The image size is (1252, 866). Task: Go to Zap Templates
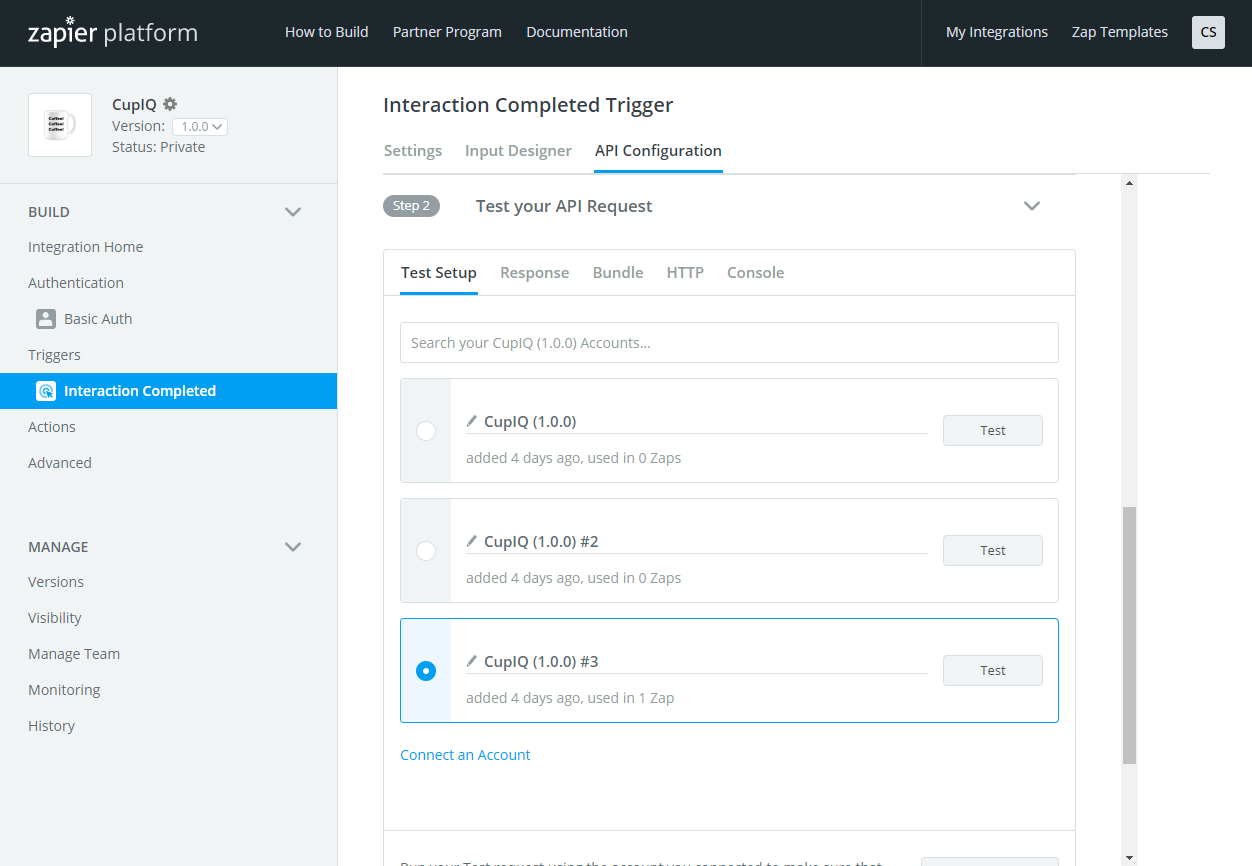(x=1120, y=32)
